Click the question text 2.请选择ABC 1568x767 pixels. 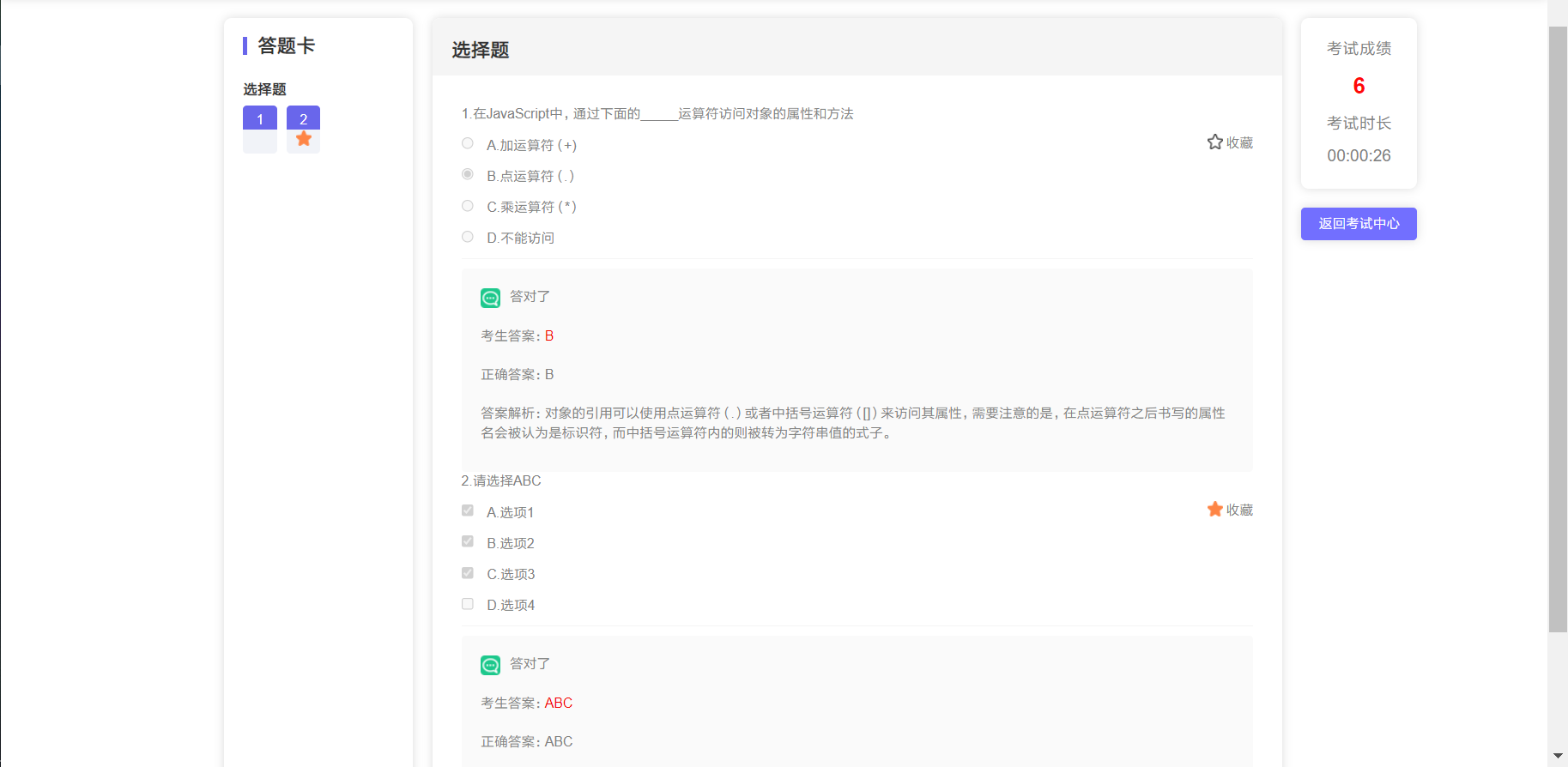[501, 480]
